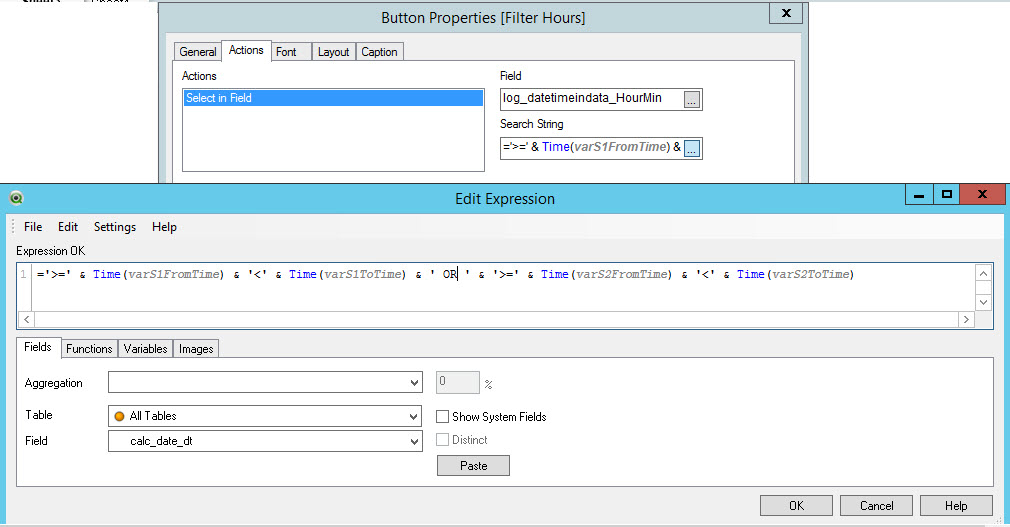The image size is (1010, 527).
Task: Switch to the Functions tab
Action: (x=89, y=349)
